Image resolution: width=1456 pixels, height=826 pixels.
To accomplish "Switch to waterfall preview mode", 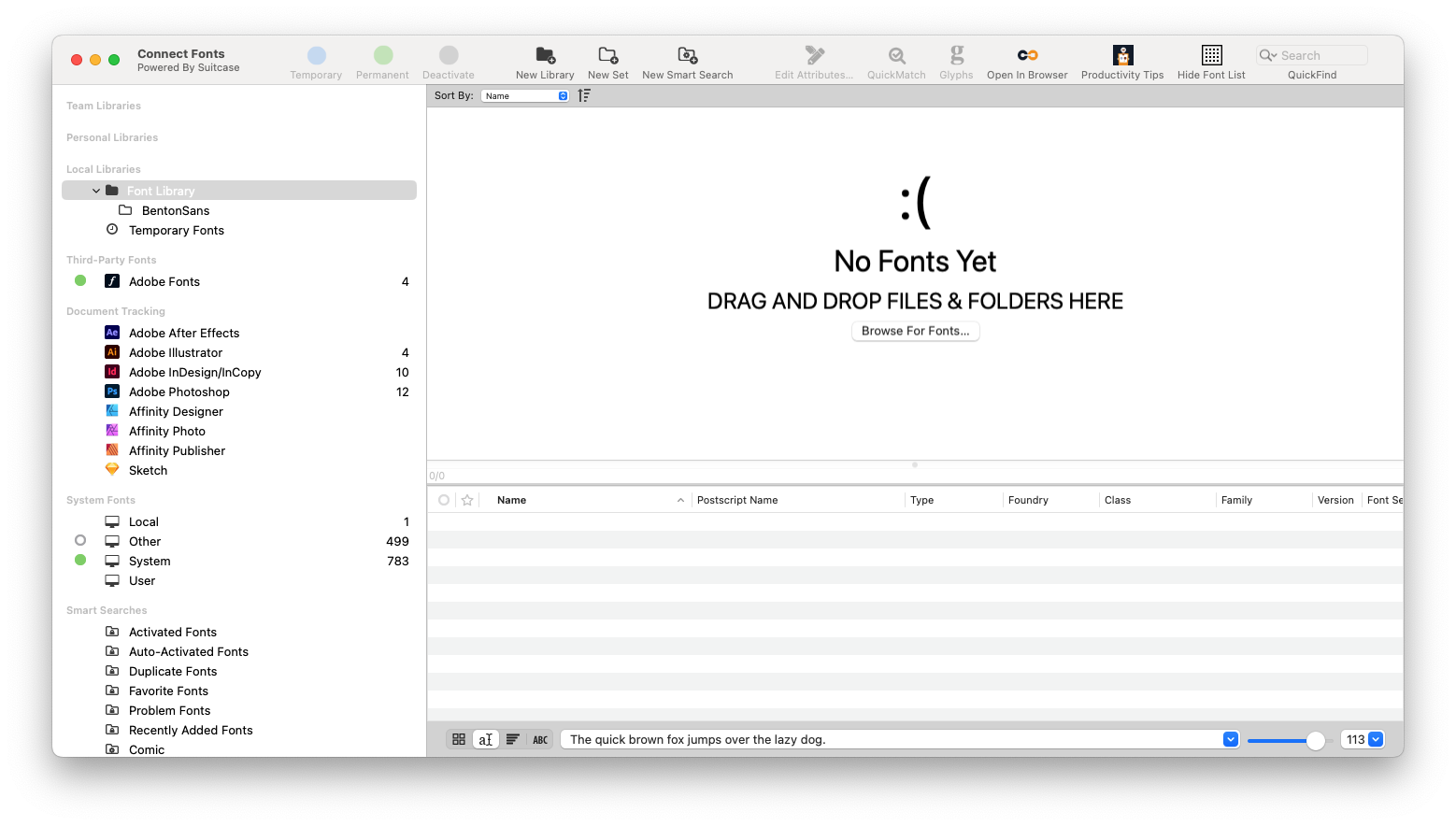I will tap(513, 739).
